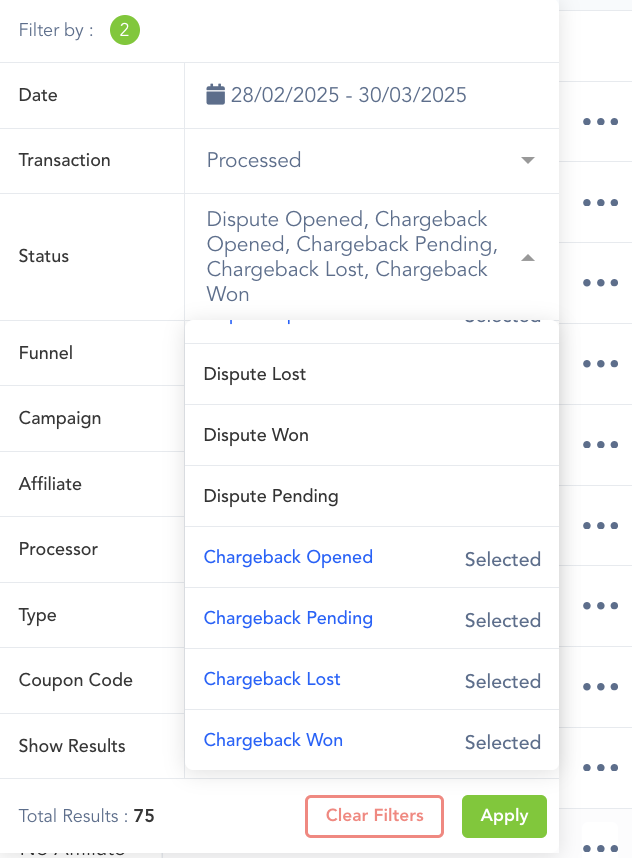
Task: Open the Status multi-select field text
Action: click(350, 257)
